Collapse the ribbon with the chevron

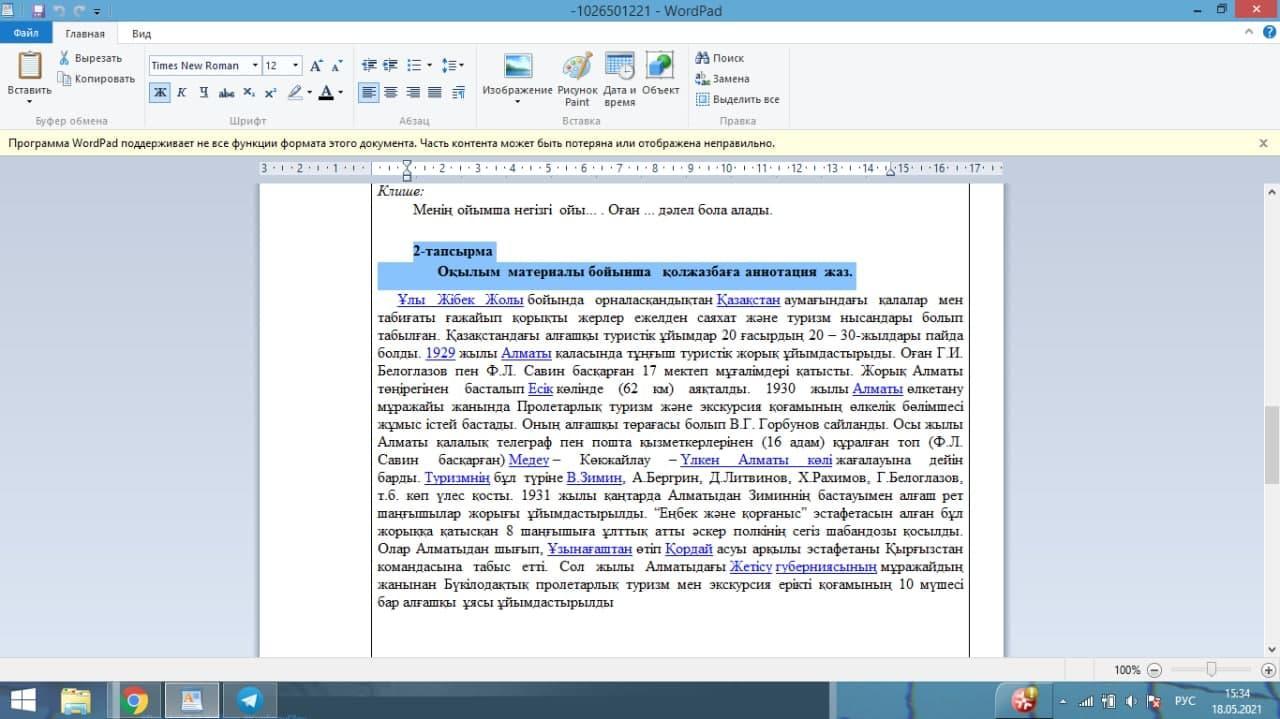tap(1249, 33)
